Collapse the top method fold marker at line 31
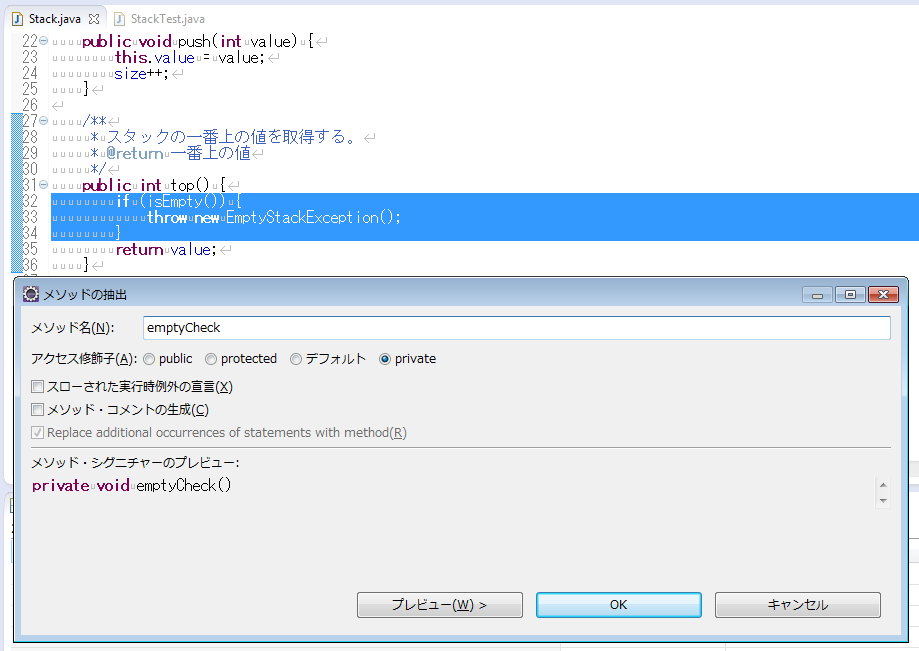The image size is (919, 651). point(43,185)
